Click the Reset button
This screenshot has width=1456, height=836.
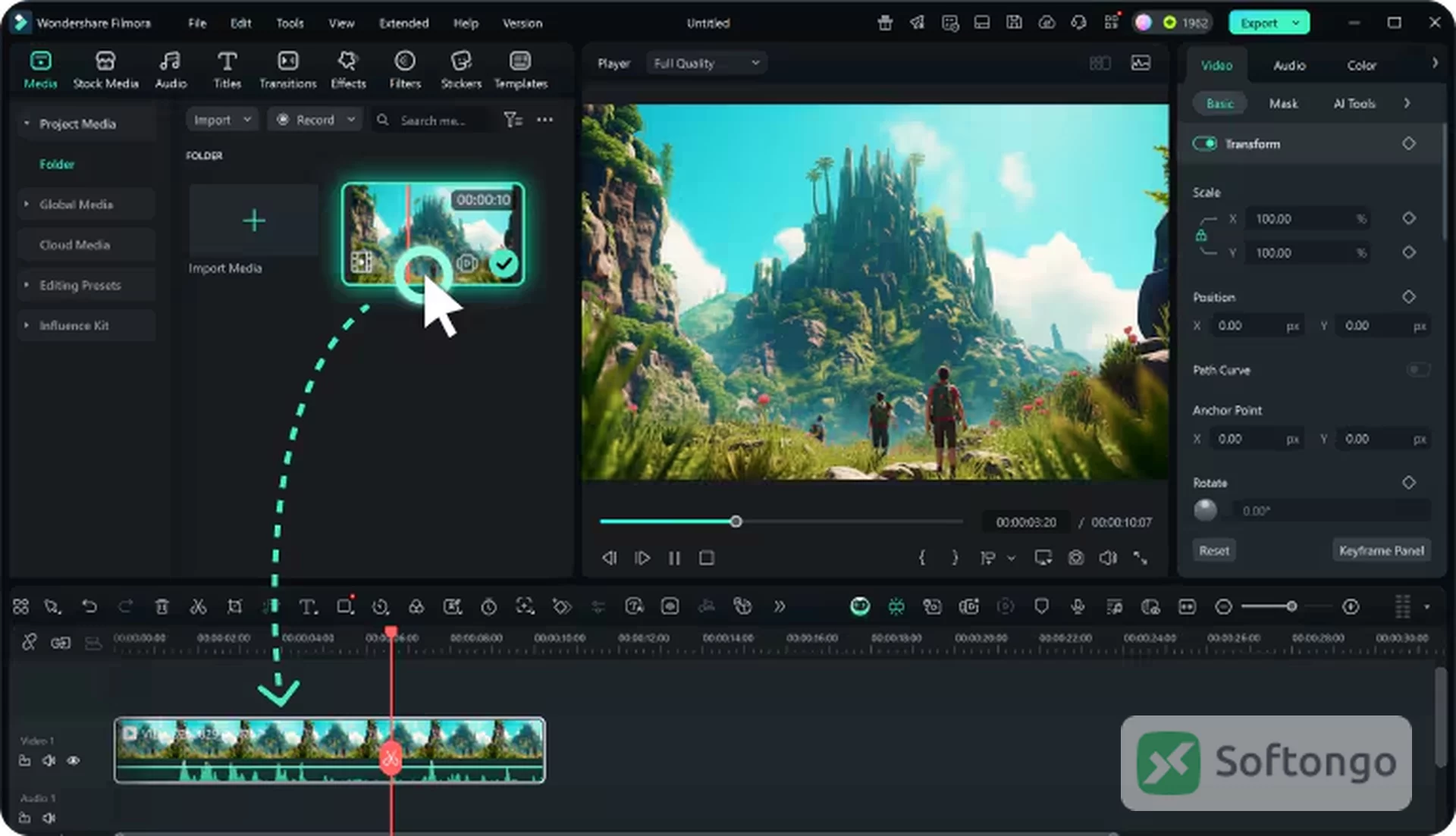coord(1213,550)
